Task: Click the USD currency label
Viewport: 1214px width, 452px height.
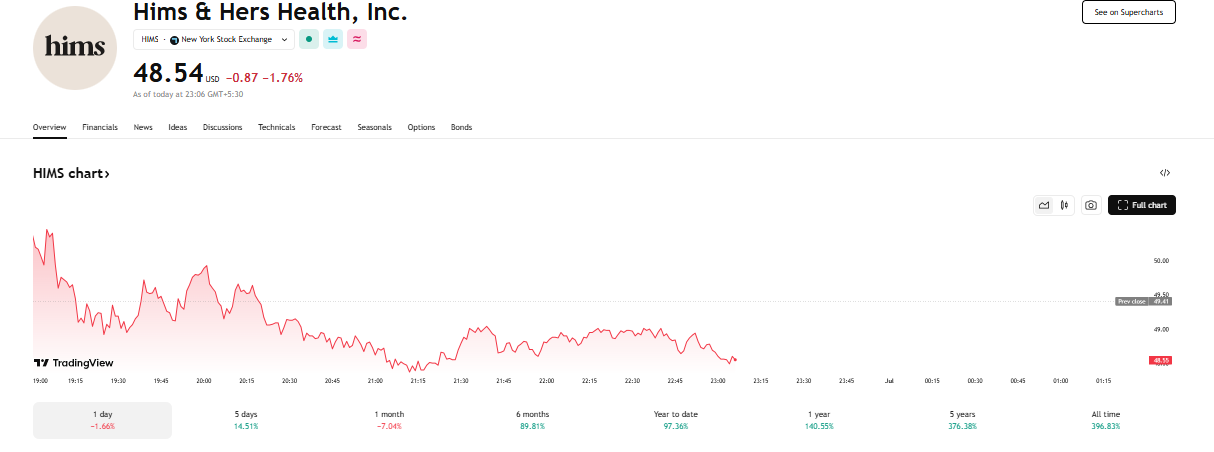Action: pos(213,79)
